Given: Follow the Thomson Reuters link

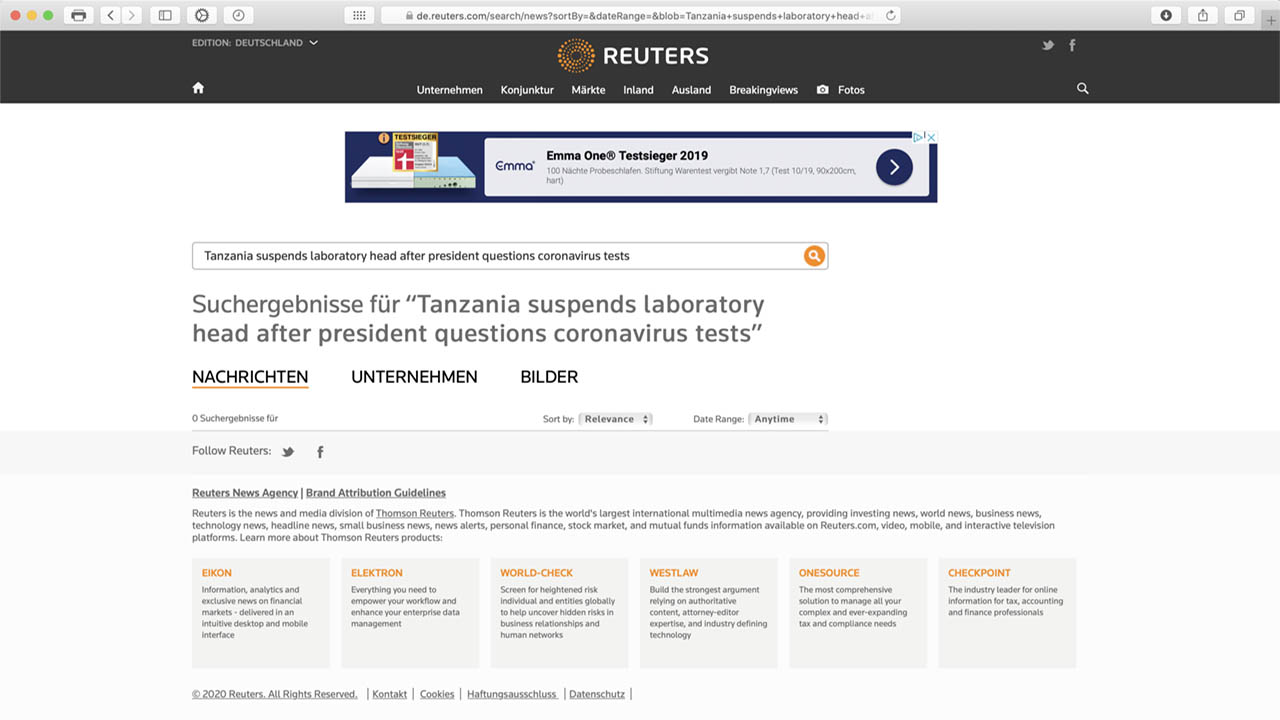Looking at the screenshot, I should point(414,514).
